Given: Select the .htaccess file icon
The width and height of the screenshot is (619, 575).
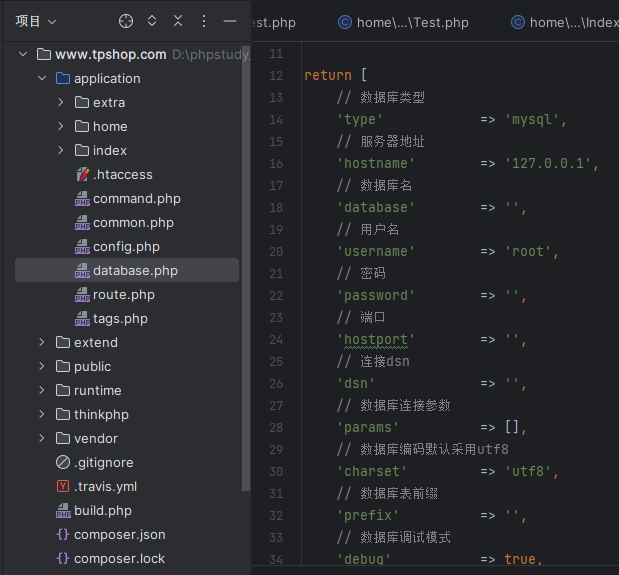Looking at the screenshot, I should pos(82,174).
